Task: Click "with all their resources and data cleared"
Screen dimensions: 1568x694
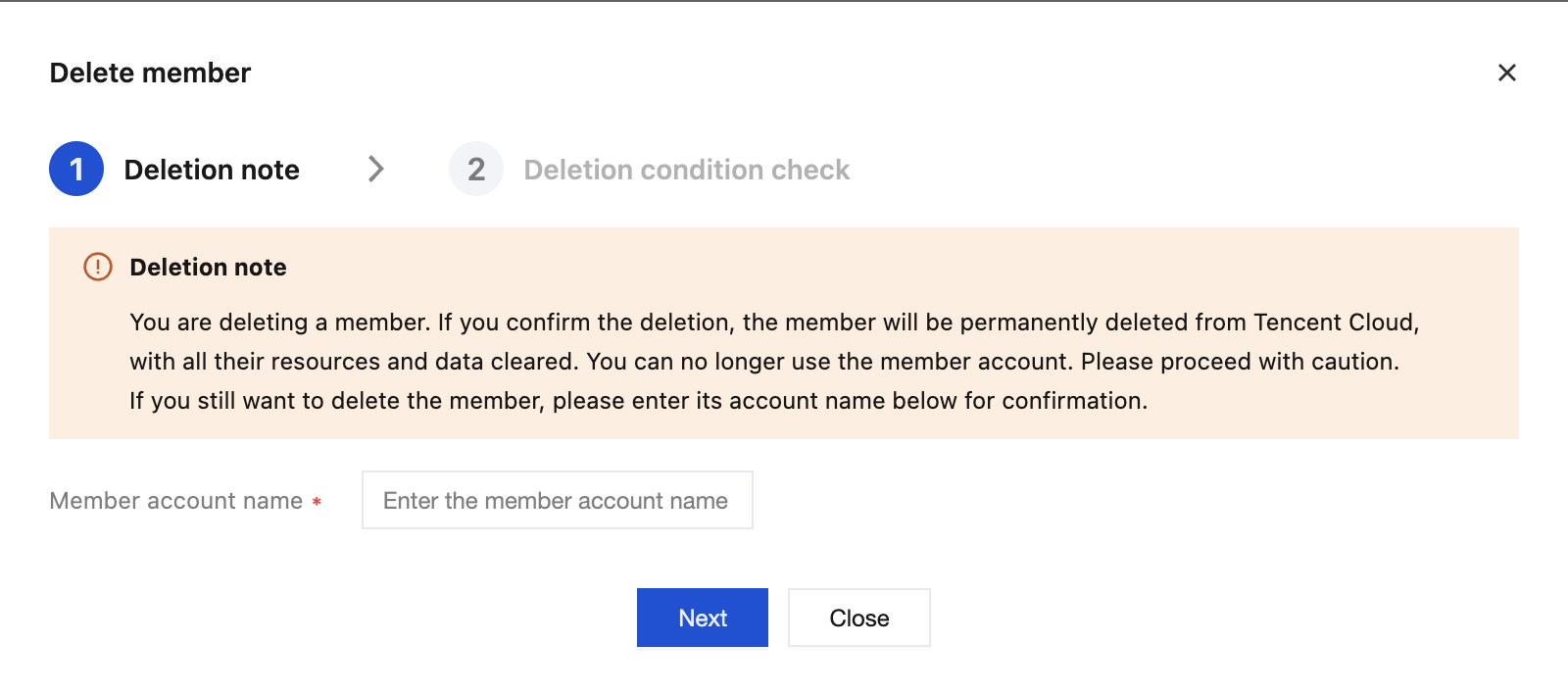Action: tap(353, 362)
